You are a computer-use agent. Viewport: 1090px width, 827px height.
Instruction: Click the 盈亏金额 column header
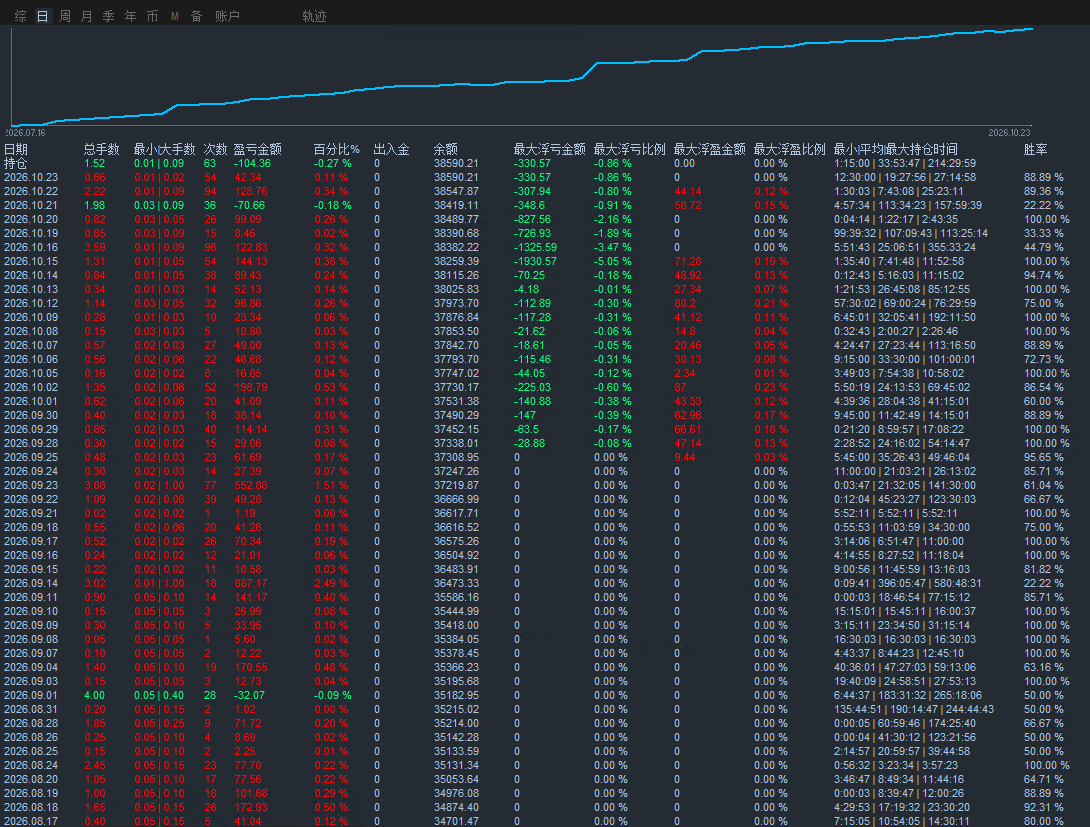(257, 149)
